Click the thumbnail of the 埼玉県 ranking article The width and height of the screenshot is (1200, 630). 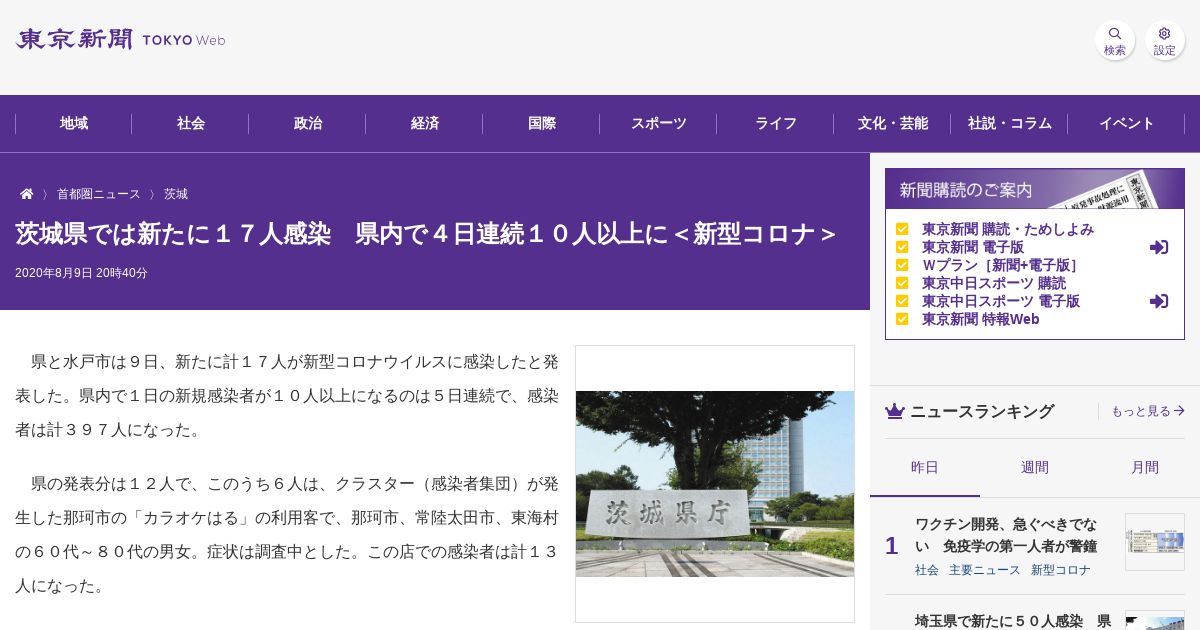[x=1155, y=621]
